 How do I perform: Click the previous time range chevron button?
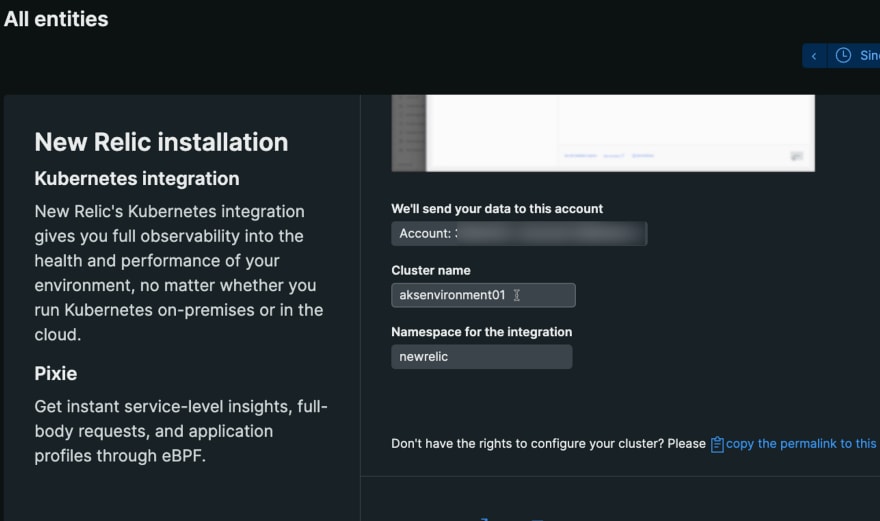tap(814, 56)
